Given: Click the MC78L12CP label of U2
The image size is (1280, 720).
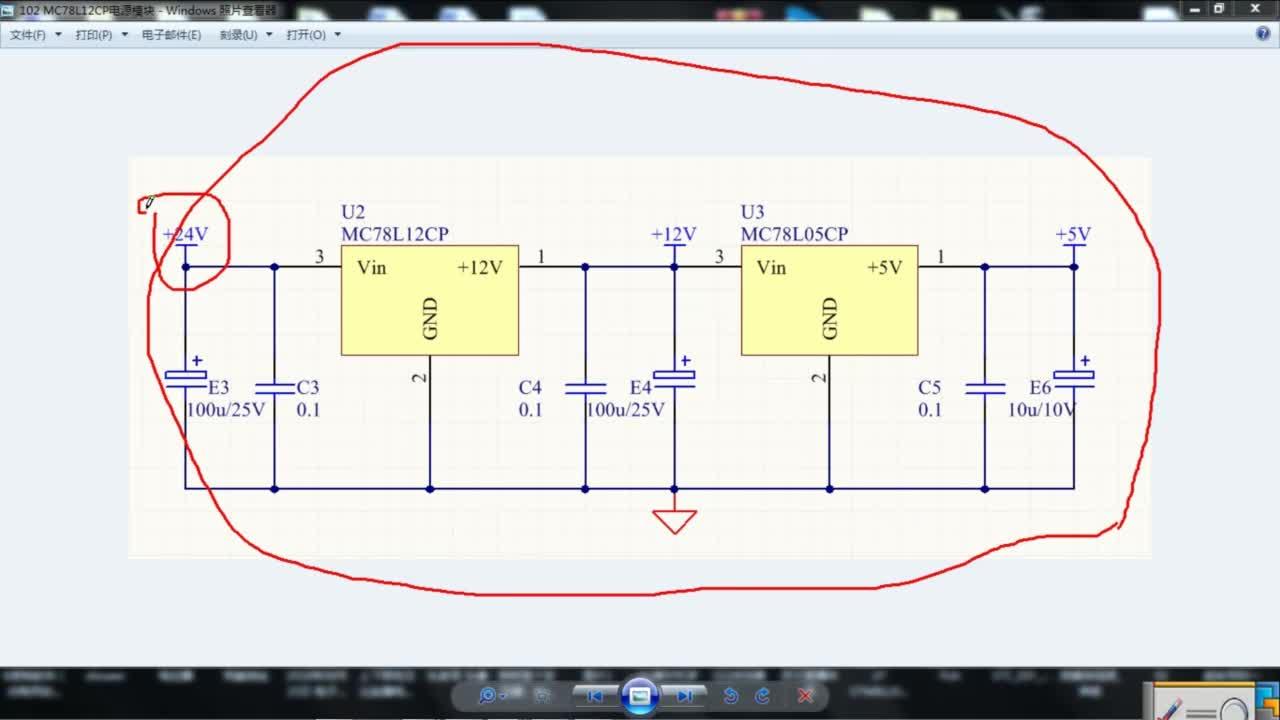Looking at the screenshot, I should click(x=395, y=234).
